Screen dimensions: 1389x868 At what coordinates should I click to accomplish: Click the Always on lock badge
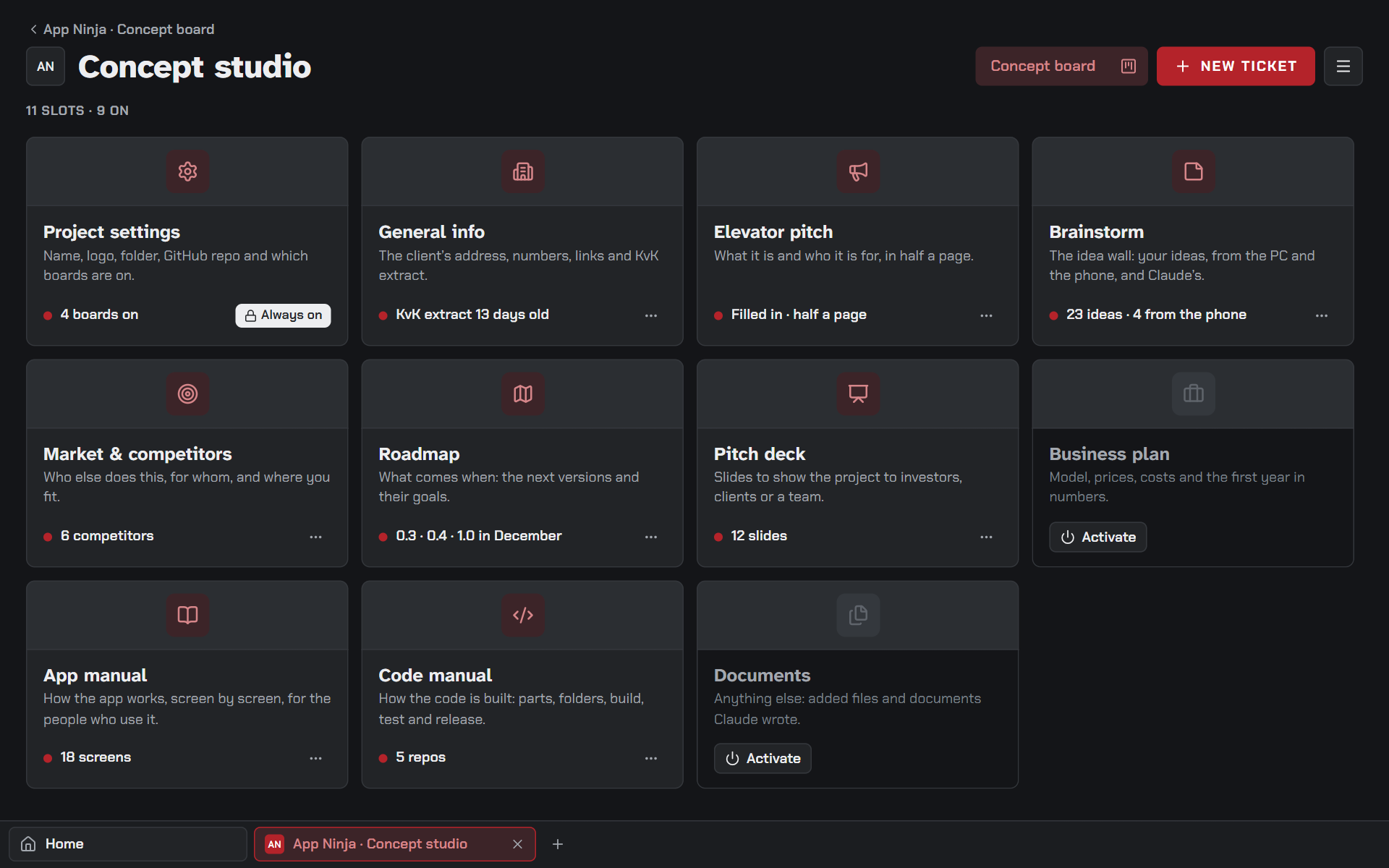coord(283,315)
